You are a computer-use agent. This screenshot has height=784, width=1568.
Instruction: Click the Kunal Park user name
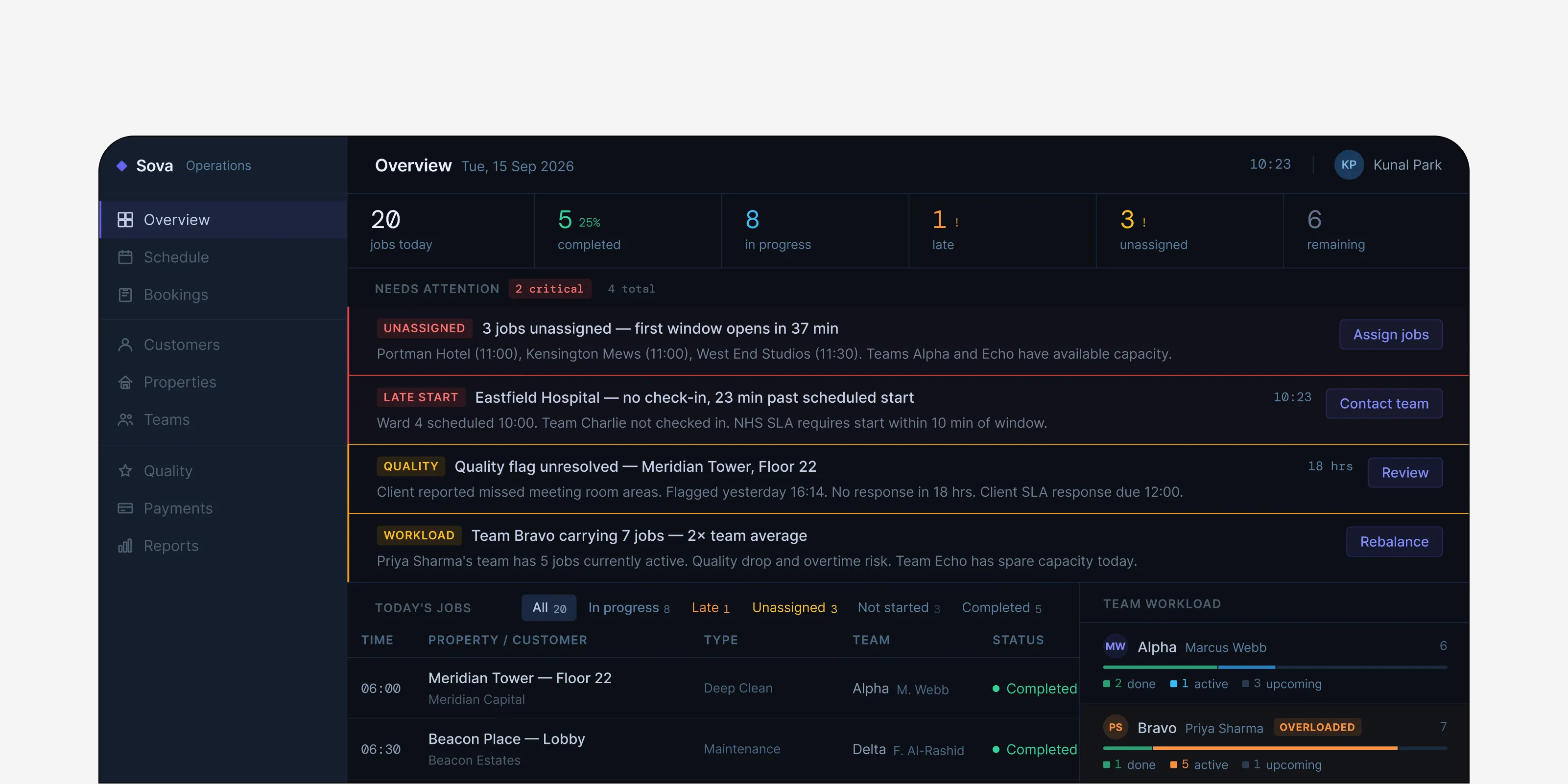[1407, 165]
